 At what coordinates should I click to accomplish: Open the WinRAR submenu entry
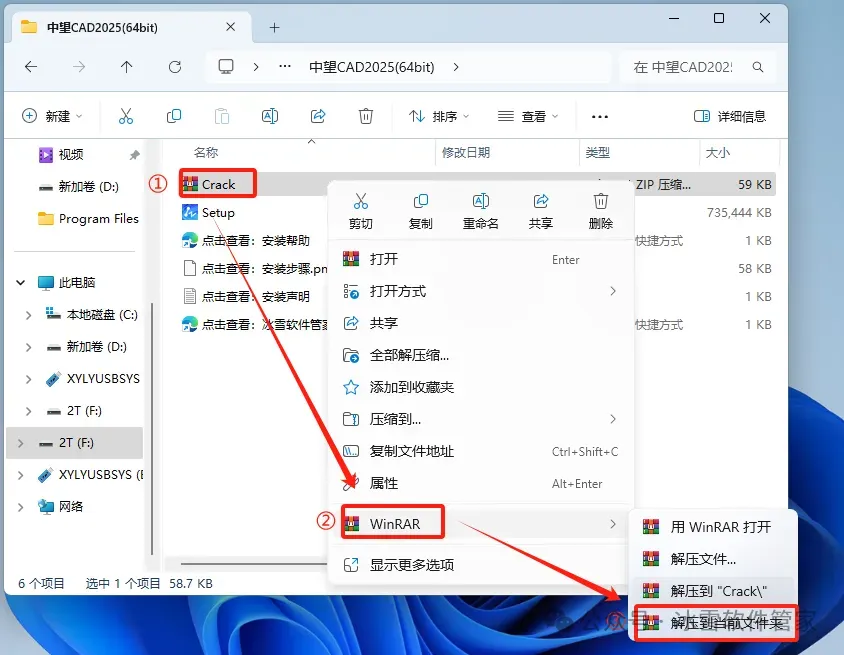(481, 524)
